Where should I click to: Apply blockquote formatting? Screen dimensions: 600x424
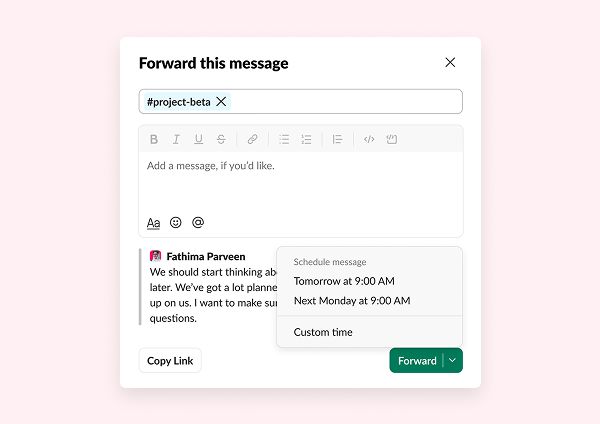coord(337,139)
